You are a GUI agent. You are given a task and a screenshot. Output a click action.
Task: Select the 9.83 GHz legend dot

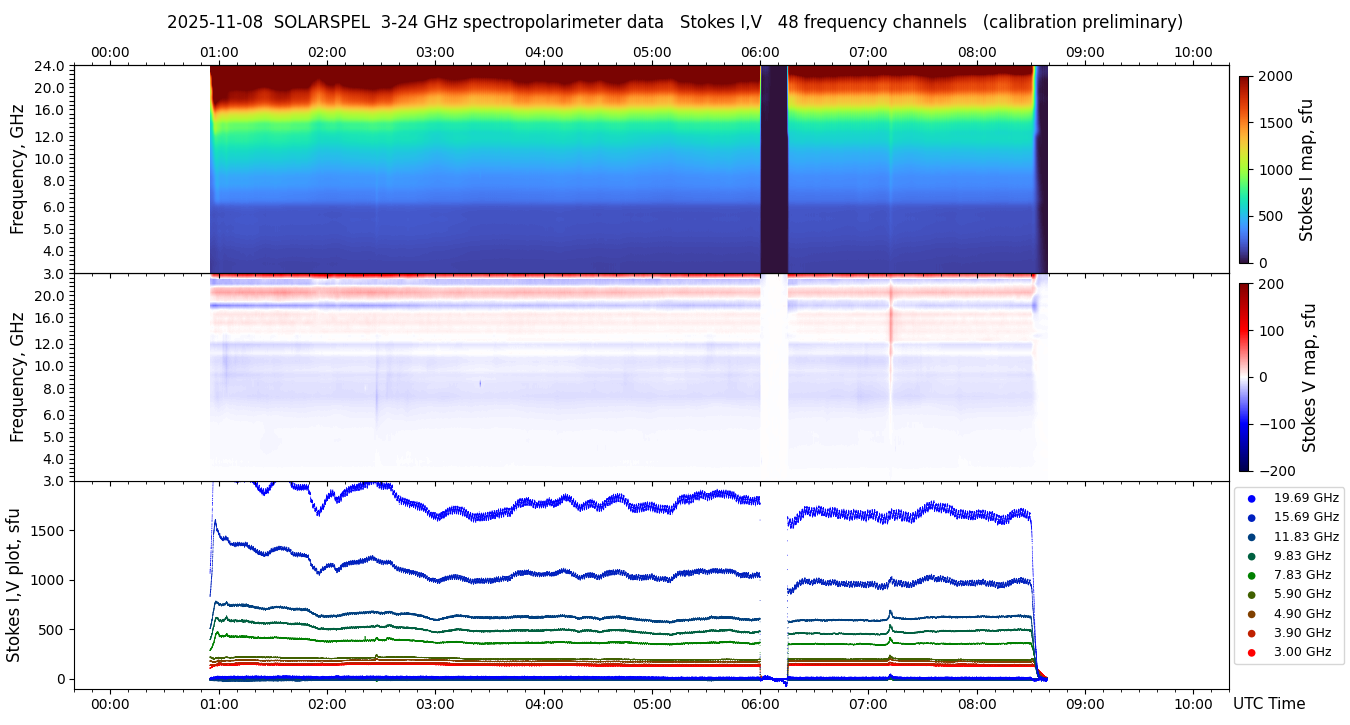tap(1251, 556)
